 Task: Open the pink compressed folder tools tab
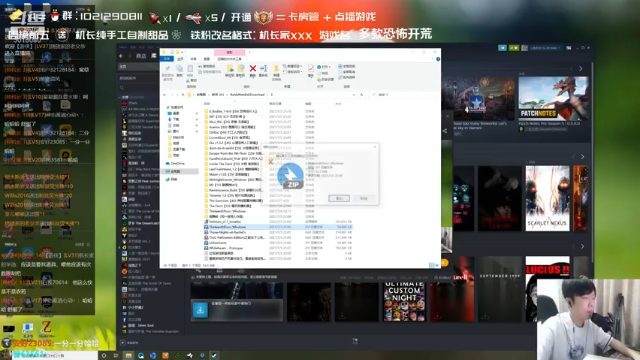(229, 53)
